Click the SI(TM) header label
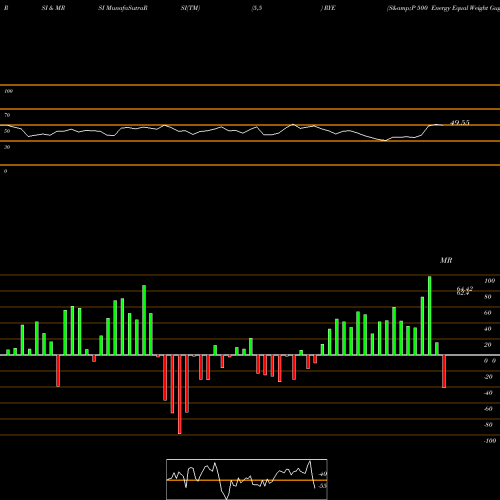The image size is (500, 500). 190,8
